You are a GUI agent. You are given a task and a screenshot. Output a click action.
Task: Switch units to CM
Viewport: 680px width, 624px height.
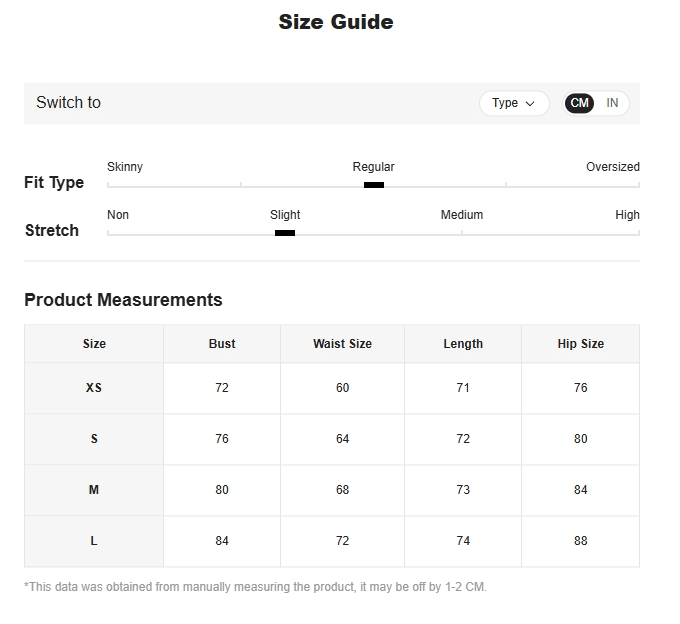click(580, 103)
